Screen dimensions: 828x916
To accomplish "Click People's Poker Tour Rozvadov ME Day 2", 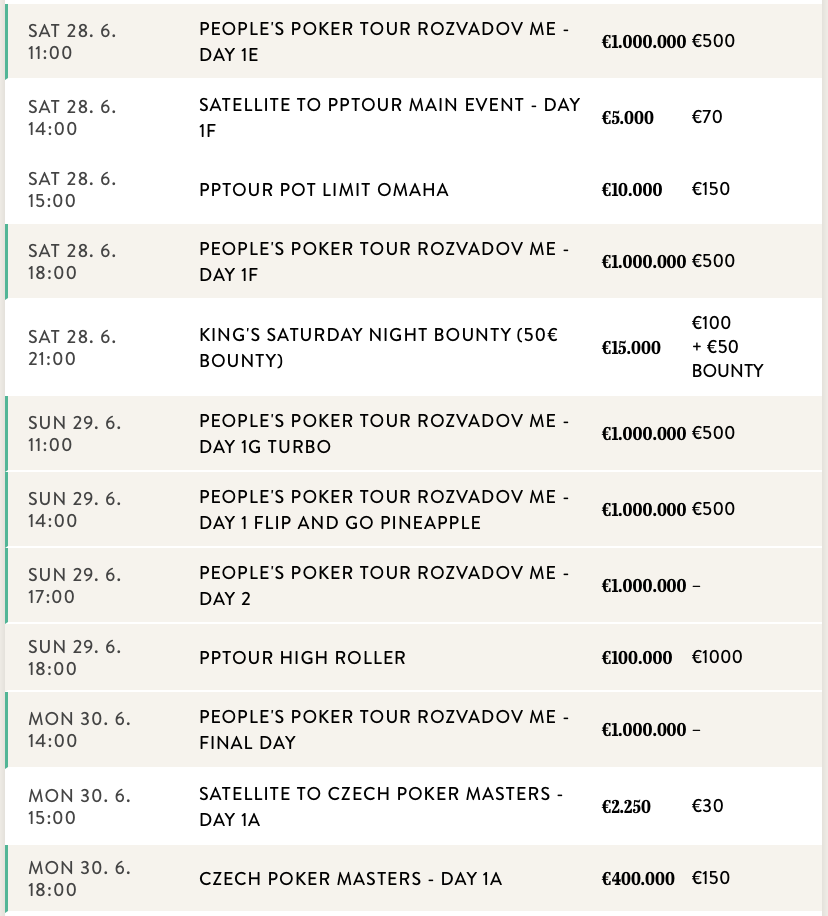I will 384,586.
